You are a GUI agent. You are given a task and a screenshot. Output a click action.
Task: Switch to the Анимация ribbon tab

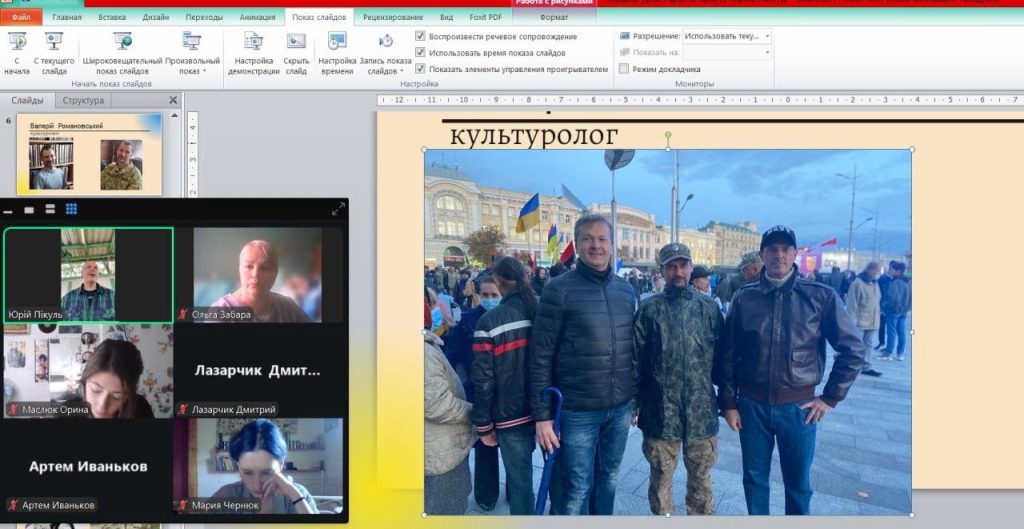pos(256,17)
